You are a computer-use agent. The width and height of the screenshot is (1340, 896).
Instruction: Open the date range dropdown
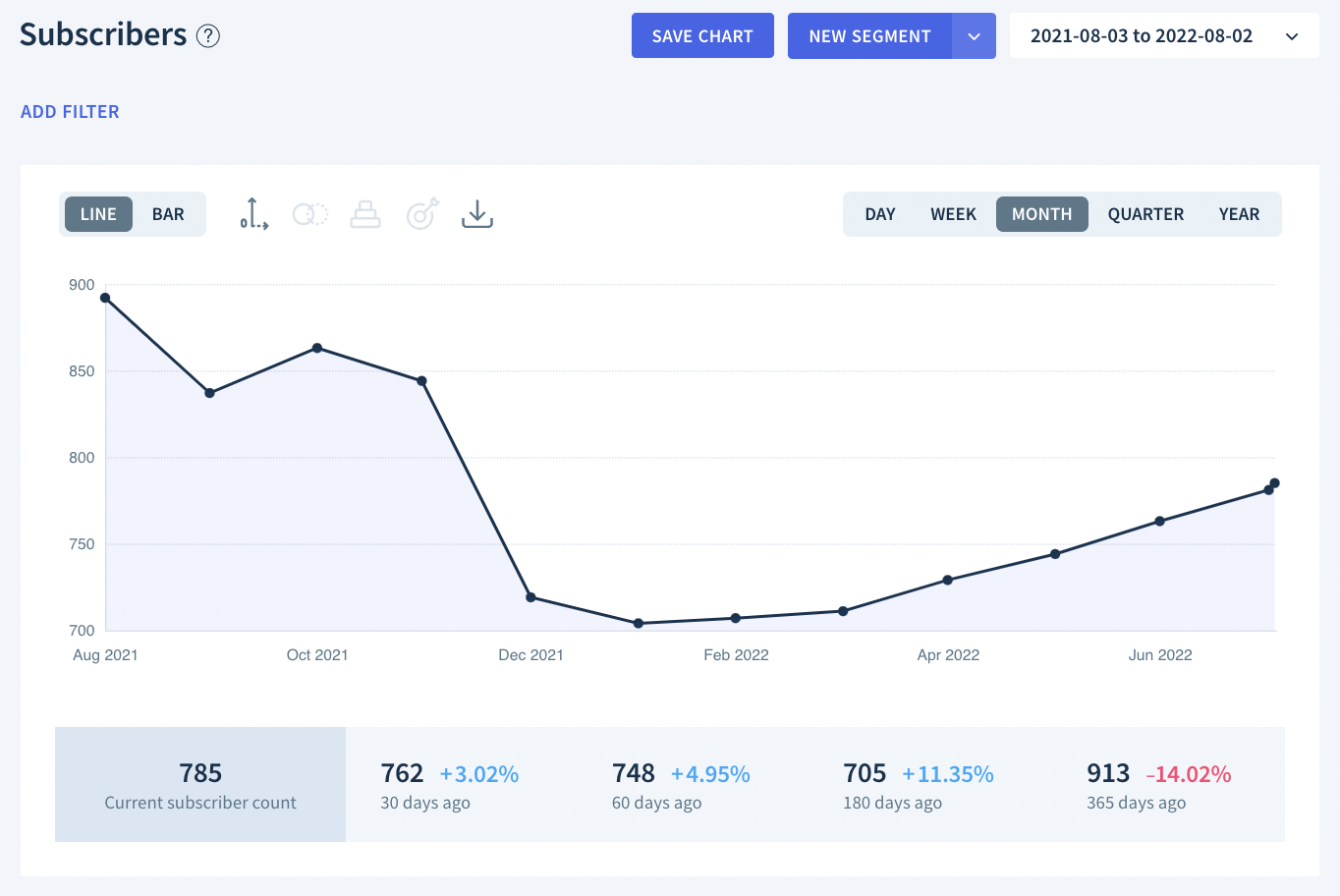1164,36
